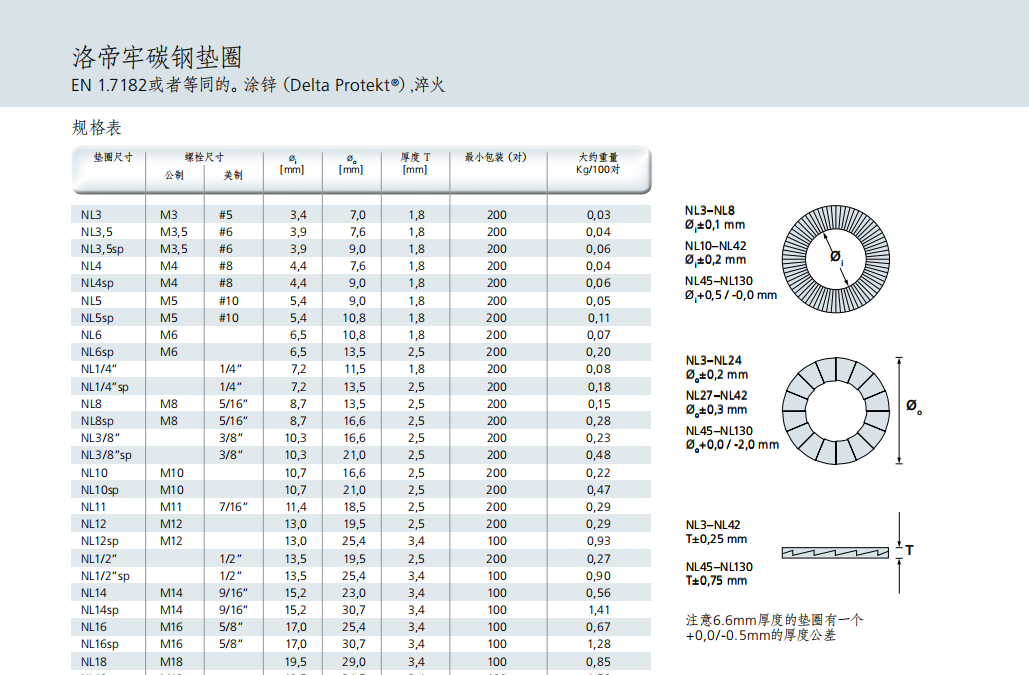Select the 0,90 weight in the NL1/2"sp row
The height and width of the screenshot is (675, 1029).
pyautogui.click(x=598, y=576)
